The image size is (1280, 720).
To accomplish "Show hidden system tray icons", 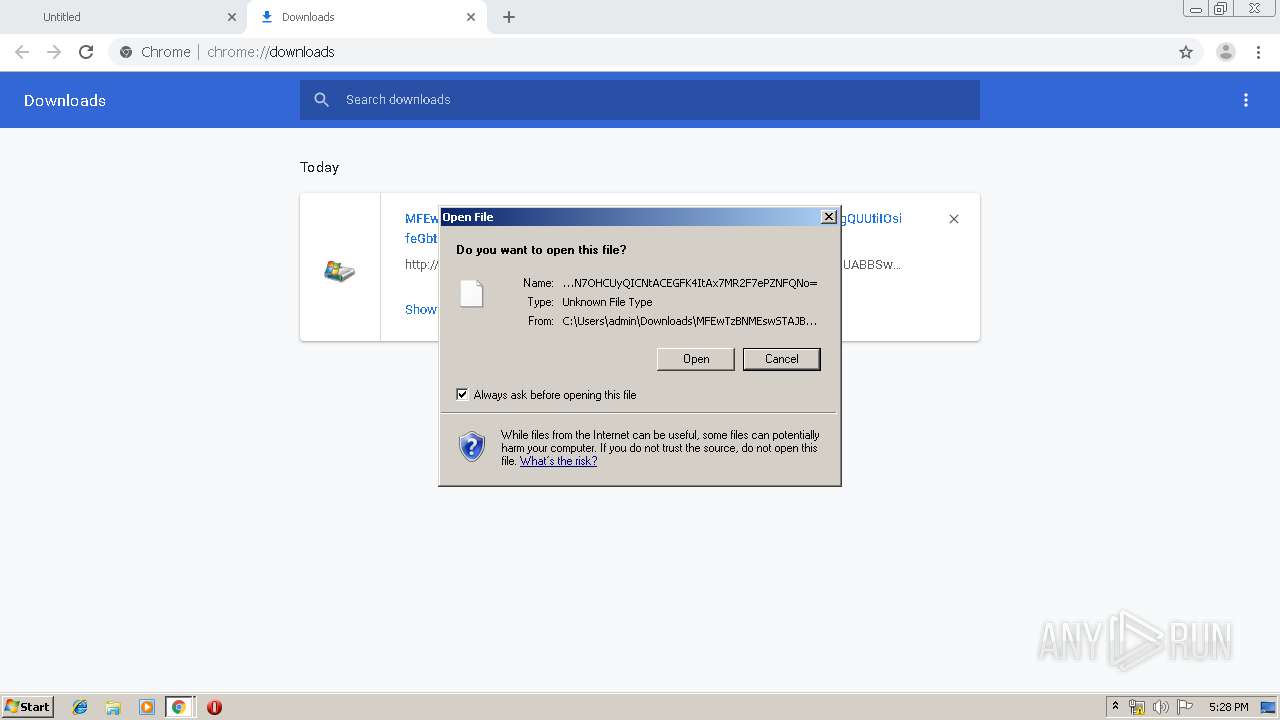I will [x=1116, y=707].
